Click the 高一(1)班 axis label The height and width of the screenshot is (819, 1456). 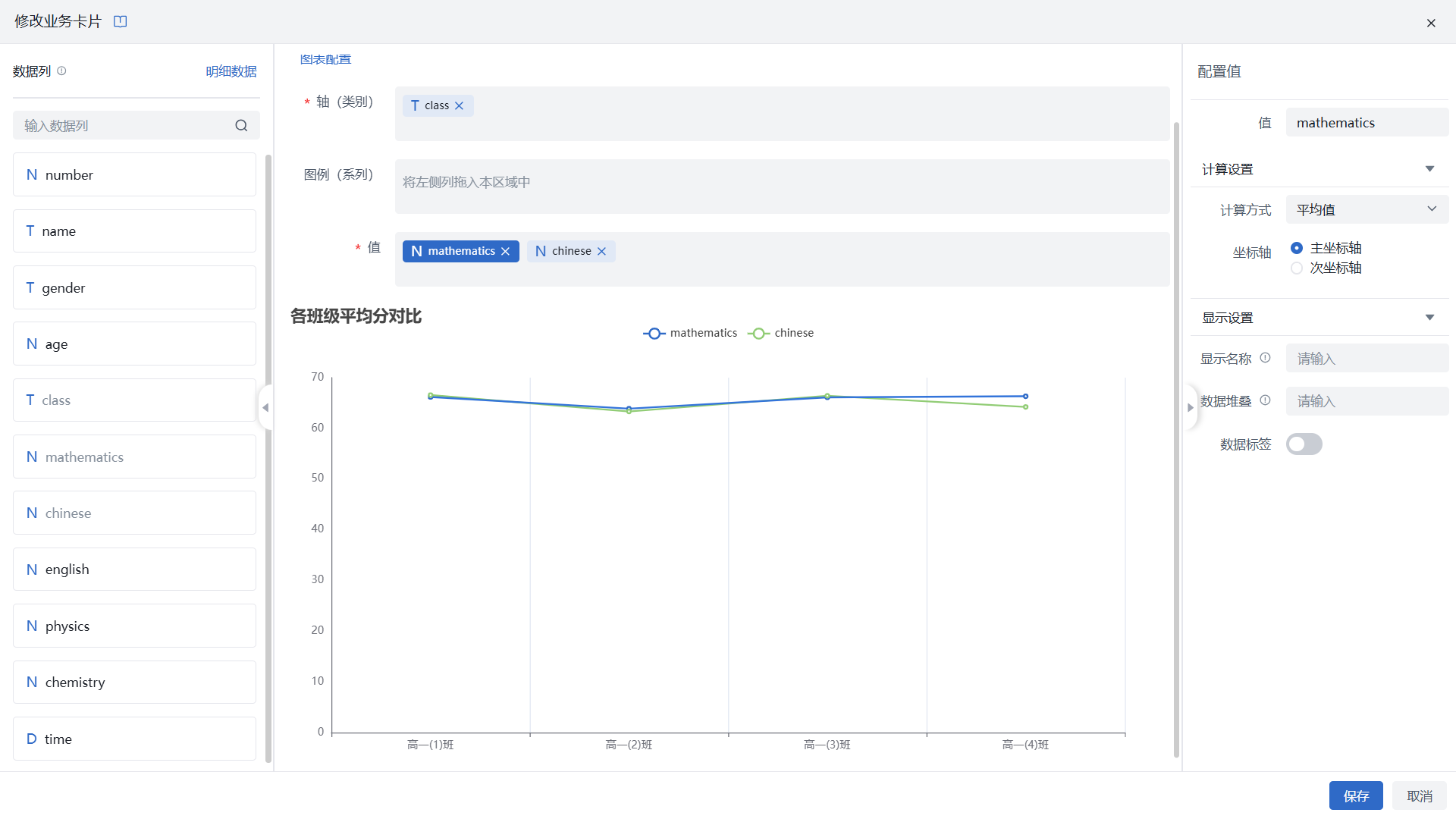(430, 745)
